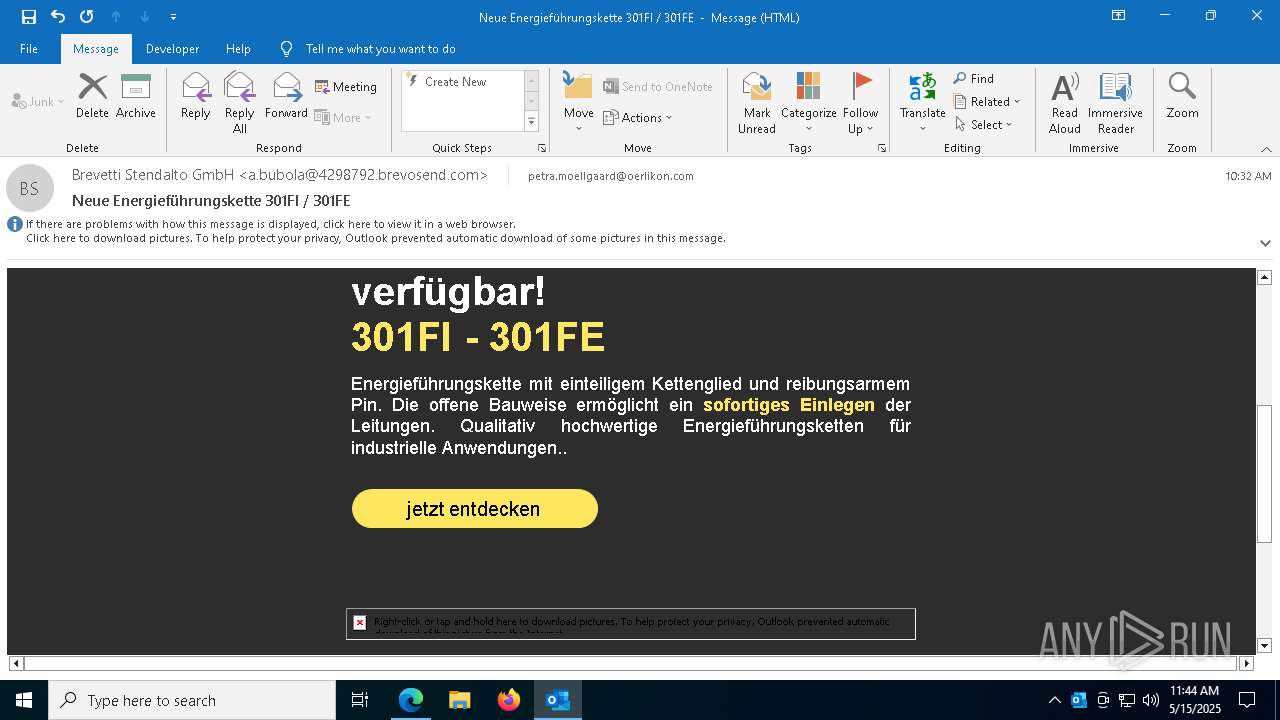Forward this email

click(286, 96)
